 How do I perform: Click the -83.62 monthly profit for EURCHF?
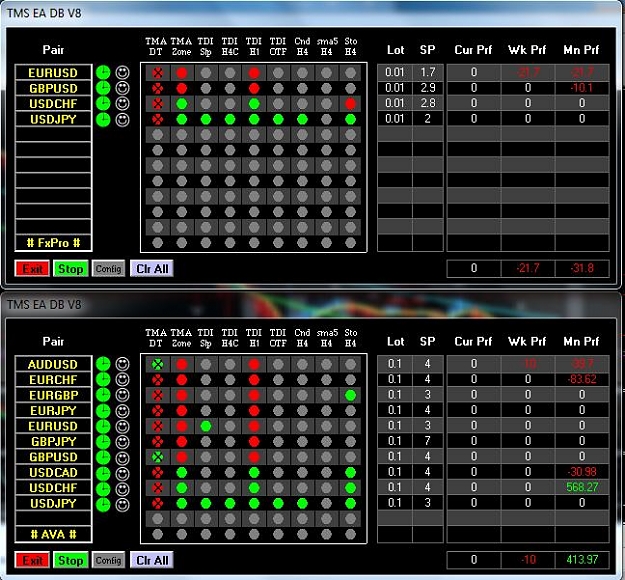pyautogui.click(x=582, y=379)
